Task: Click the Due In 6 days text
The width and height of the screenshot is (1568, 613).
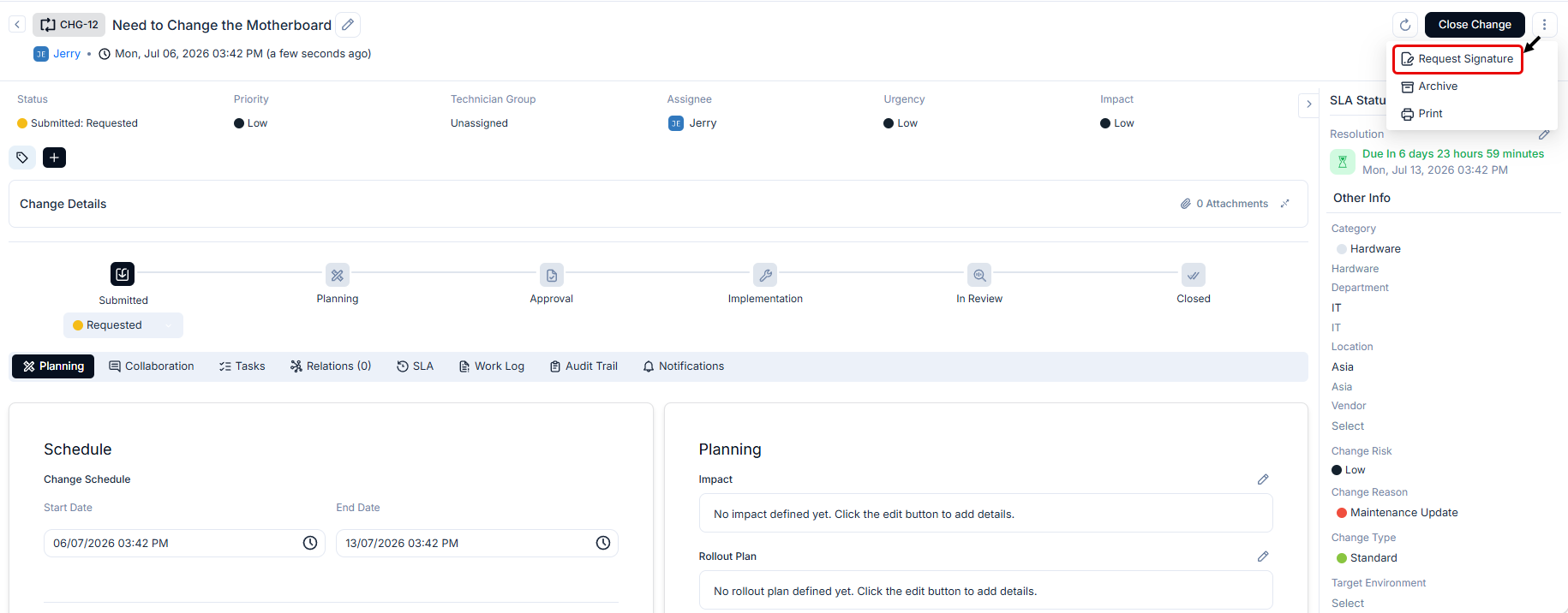Action: (x=1453, y=154)
